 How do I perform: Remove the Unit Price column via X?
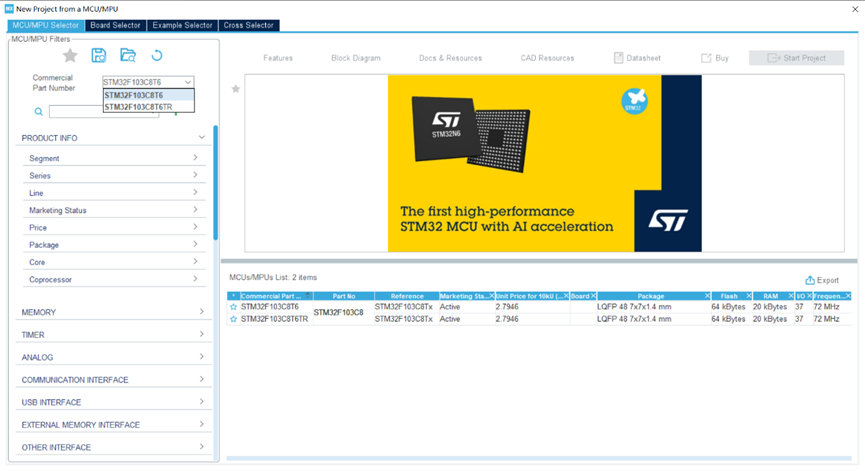pos(566,296)
